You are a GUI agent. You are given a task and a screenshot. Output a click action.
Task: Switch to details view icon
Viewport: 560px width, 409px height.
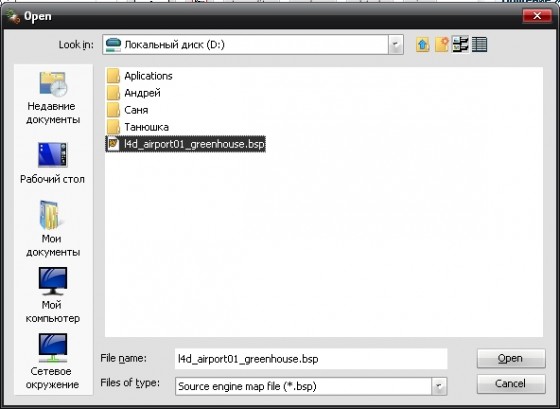[x=479, y=45]
